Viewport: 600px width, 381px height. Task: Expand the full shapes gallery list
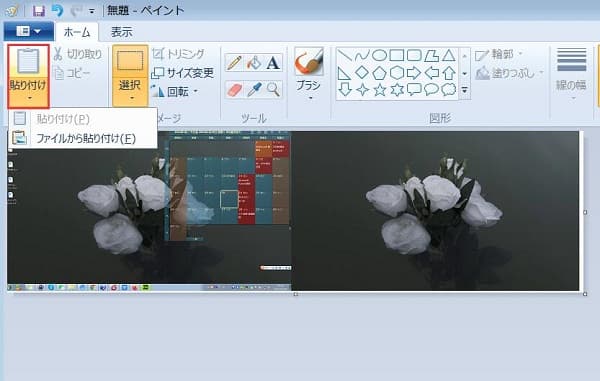465,91
